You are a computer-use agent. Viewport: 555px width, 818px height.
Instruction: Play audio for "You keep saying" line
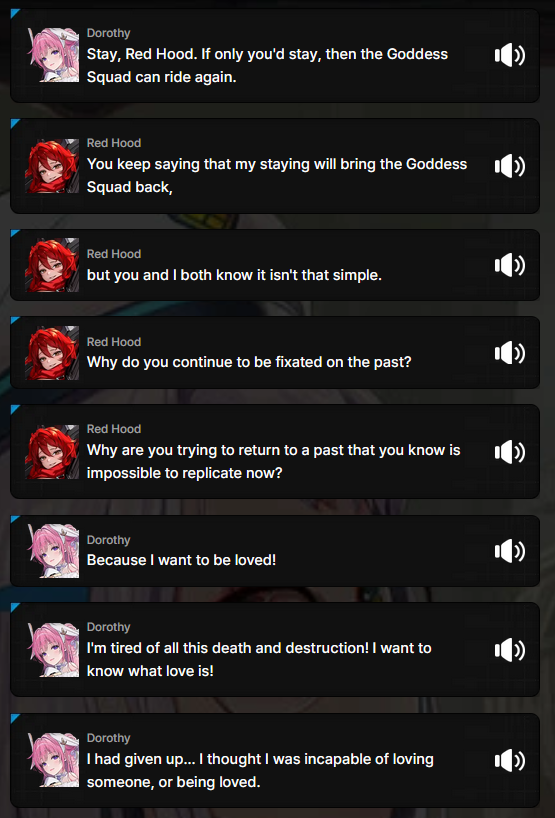(x=510, y=166)
